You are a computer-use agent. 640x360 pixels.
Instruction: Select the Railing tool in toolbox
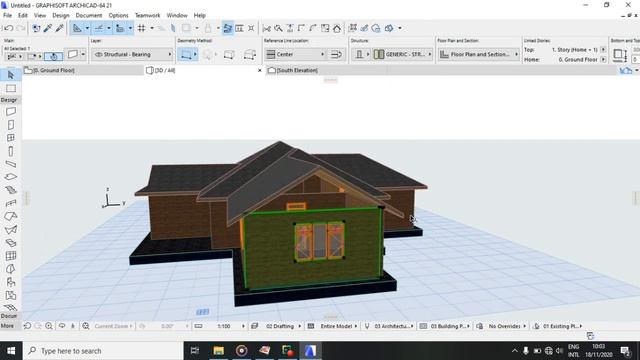click(x=11, y=203)
